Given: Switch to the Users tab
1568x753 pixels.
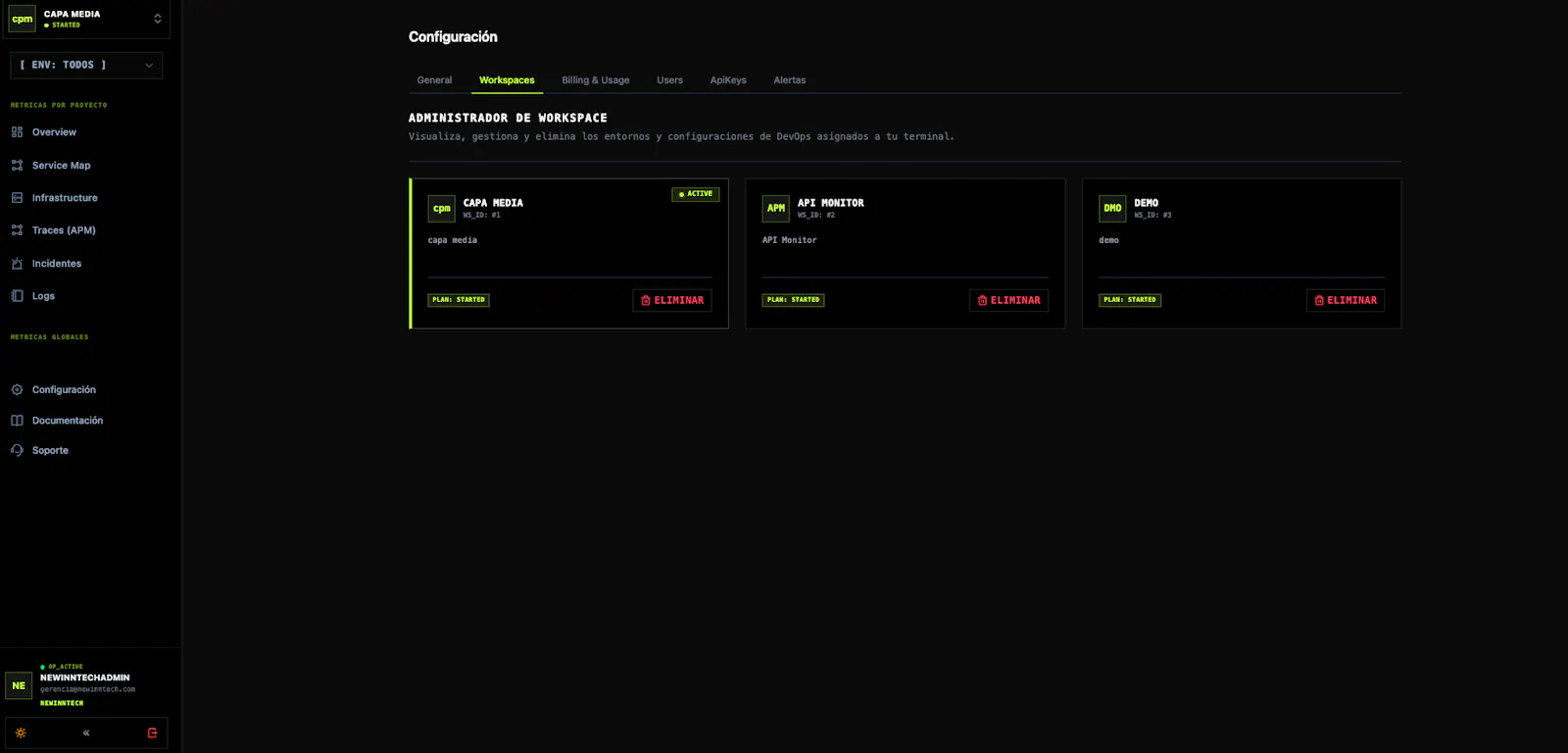Looking at the screenshot, I should coord(669,80).
